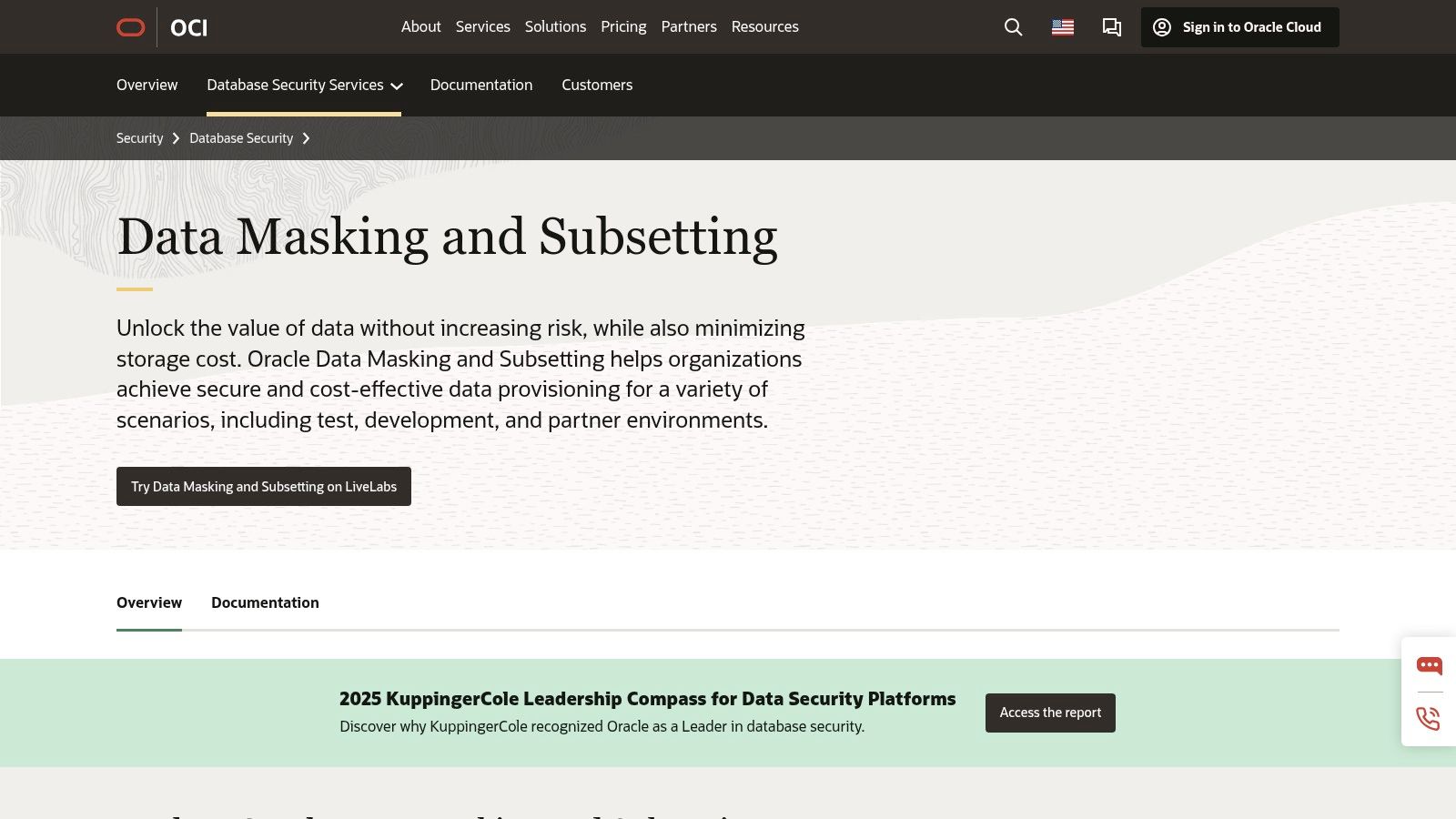Click the phone contact icon in the side widget

pos(1429,719)
